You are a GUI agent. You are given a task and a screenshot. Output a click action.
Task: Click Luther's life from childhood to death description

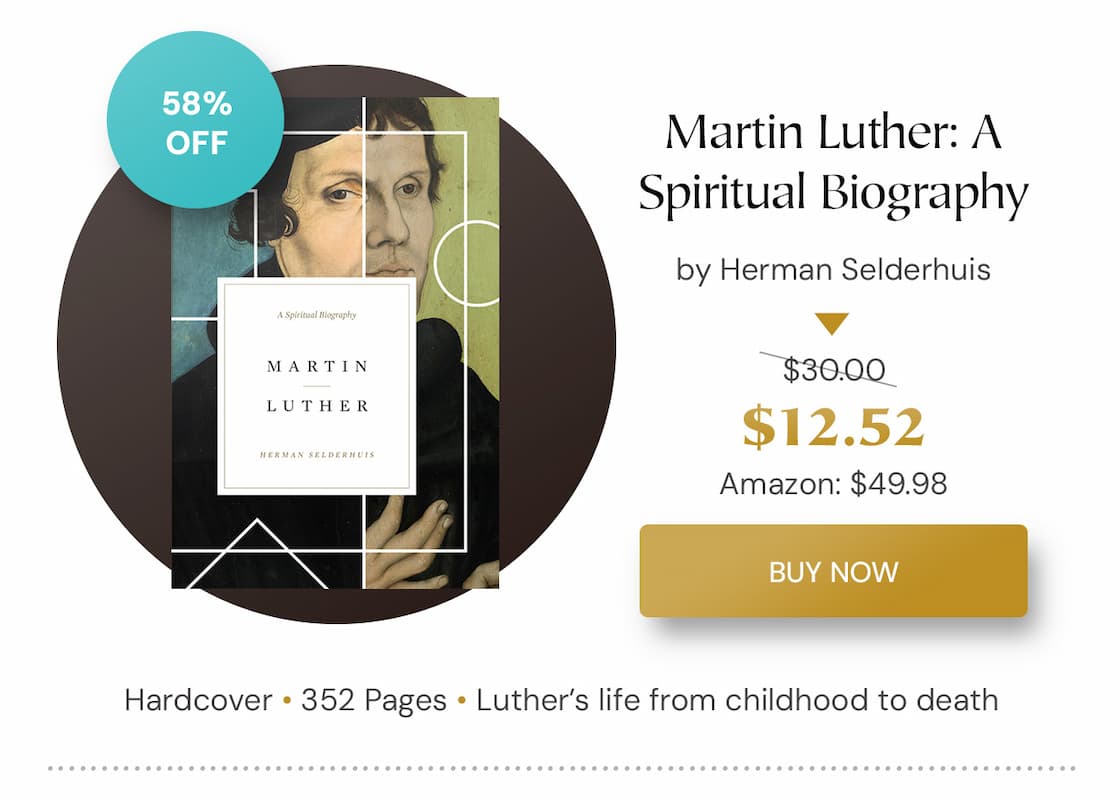point(737,700)
